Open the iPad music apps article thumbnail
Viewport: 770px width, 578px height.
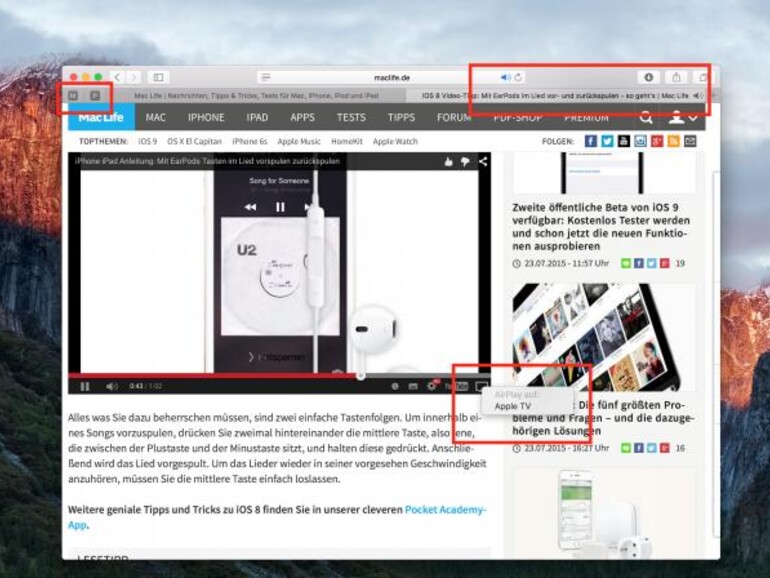click(604, 337)
